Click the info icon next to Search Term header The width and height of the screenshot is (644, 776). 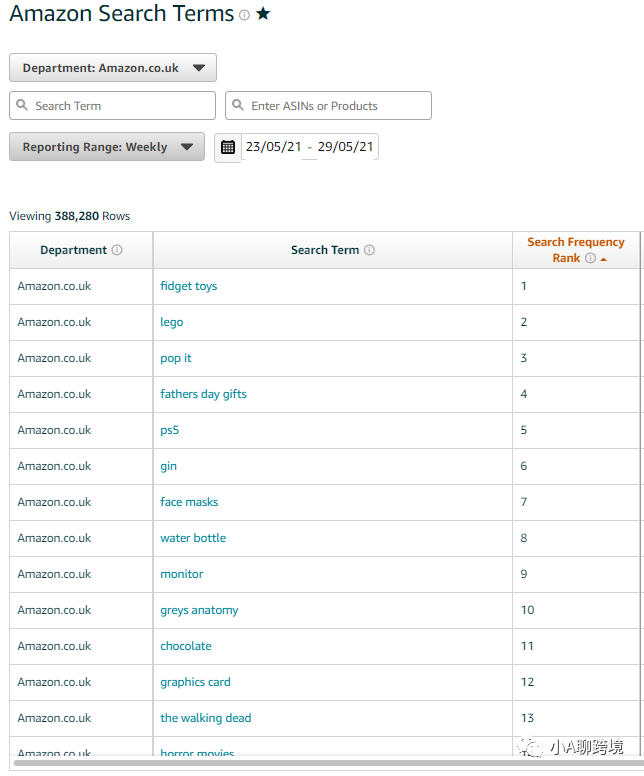click(x=369, y=250)
